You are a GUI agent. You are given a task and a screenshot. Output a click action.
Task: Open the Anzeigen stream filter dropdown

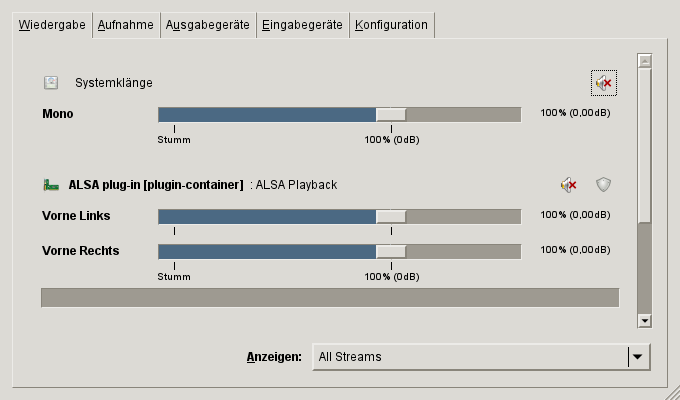point(480,356)
